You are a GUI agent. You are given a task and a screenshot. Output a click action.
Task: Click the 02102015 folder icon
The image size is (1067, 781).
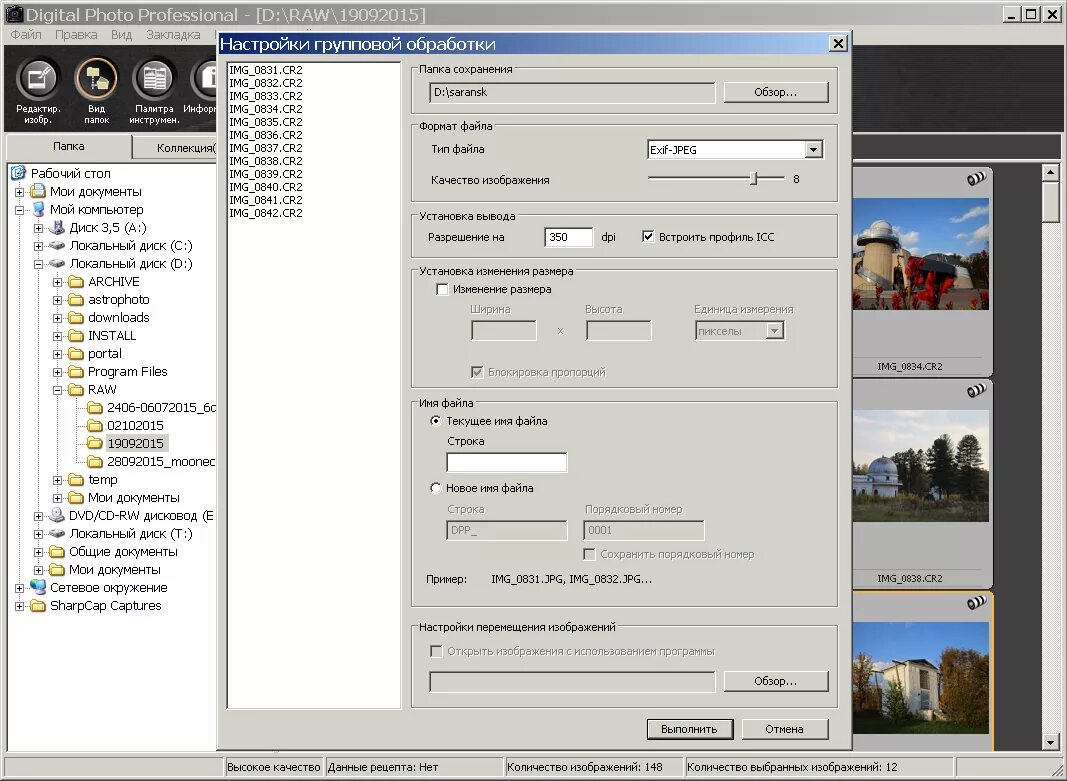point(95,425)
